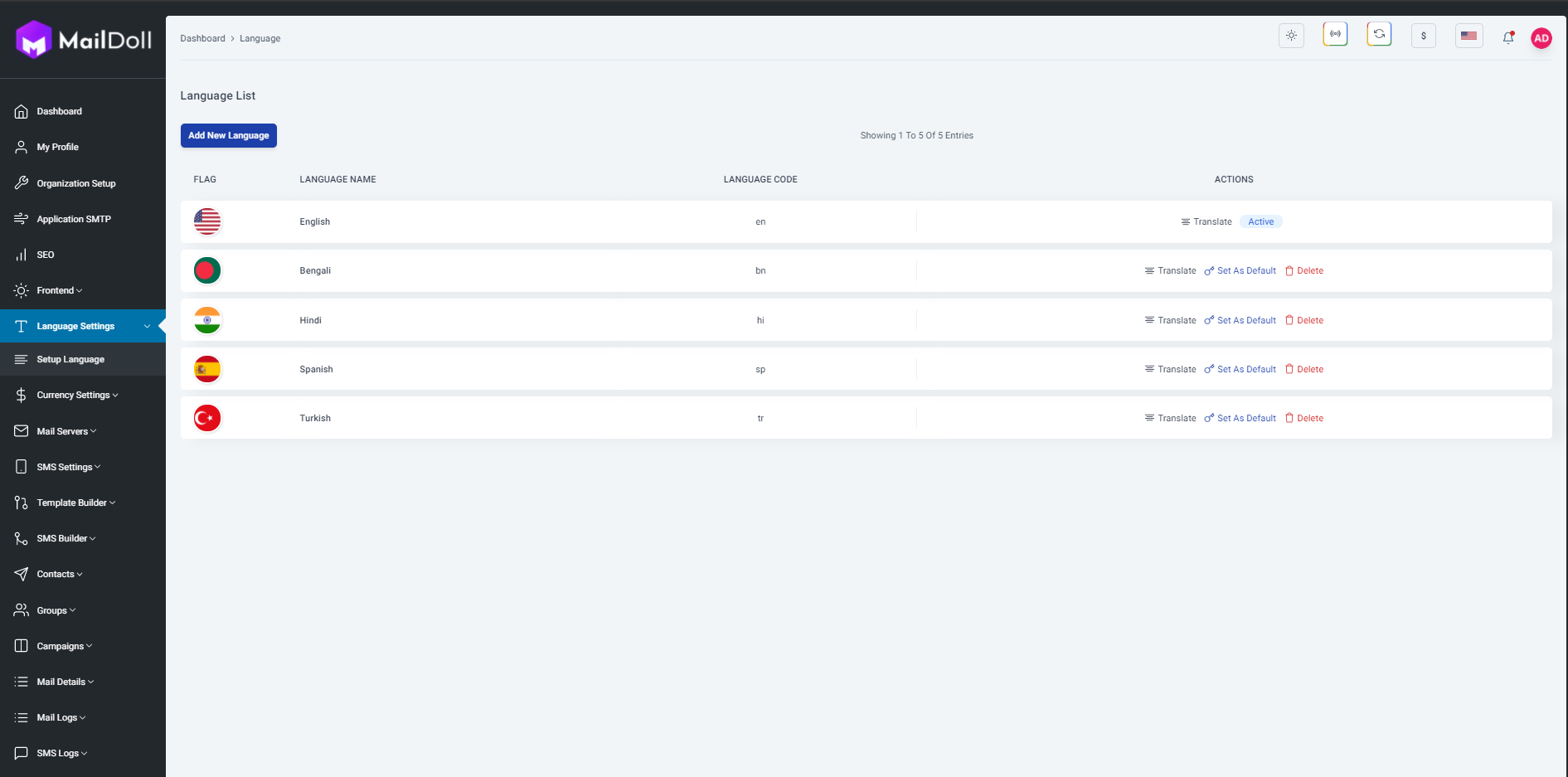
Task: Open Dashboard from the sidebar
Action: pyautogui.click(x=59, y=111)
